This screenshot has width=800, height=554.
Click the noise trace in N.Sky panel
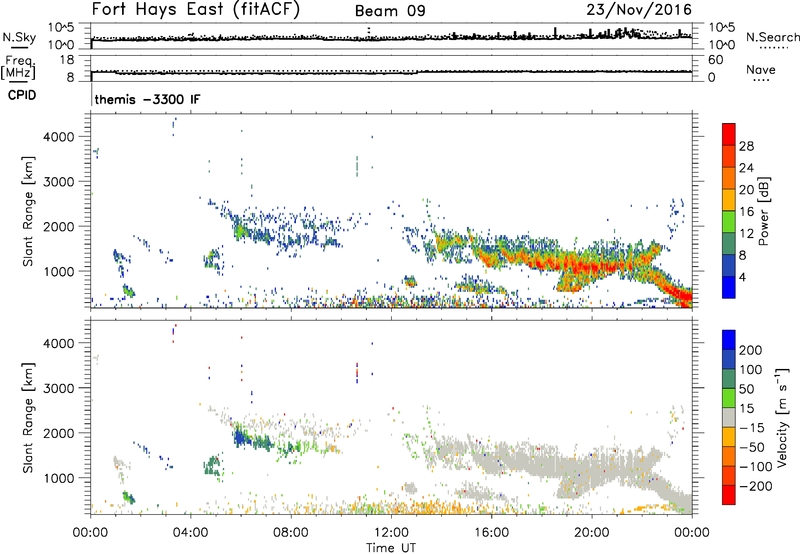391,38
